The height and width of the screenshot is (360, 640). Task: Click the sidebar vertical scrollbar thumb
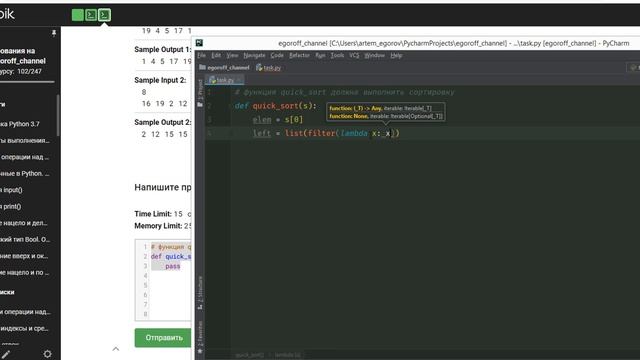58,116
